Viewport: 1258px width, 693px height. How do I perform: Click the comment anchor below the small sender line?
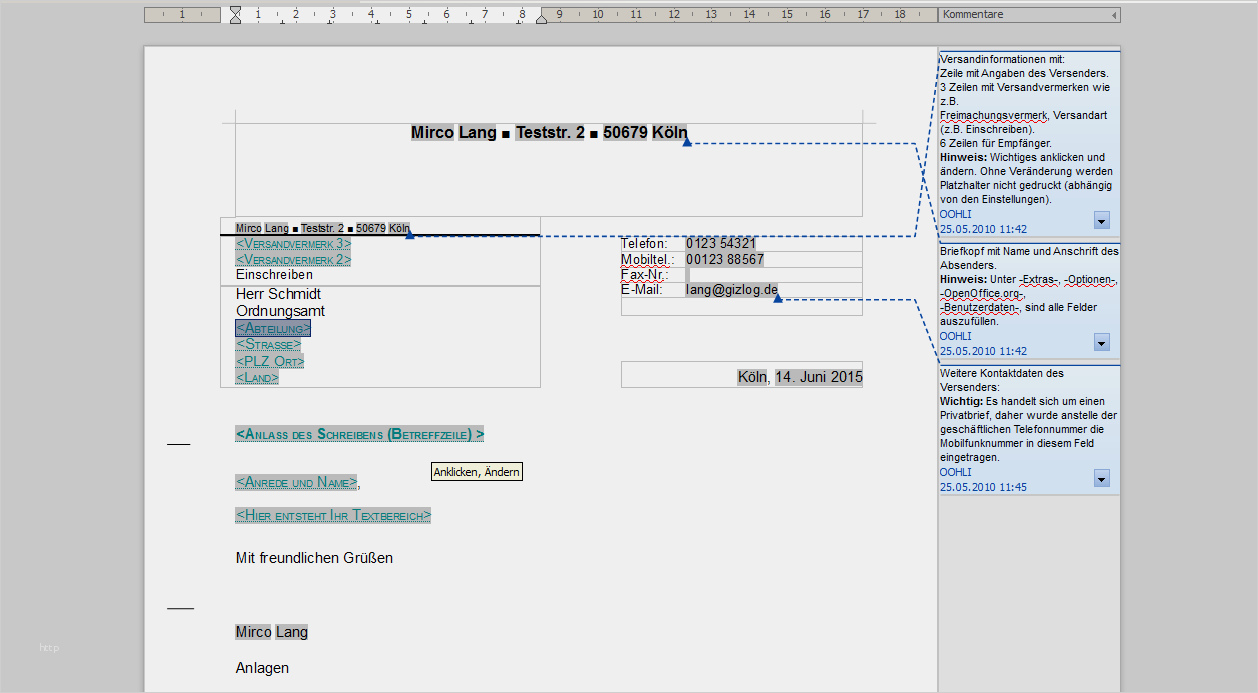pos(409,235)
